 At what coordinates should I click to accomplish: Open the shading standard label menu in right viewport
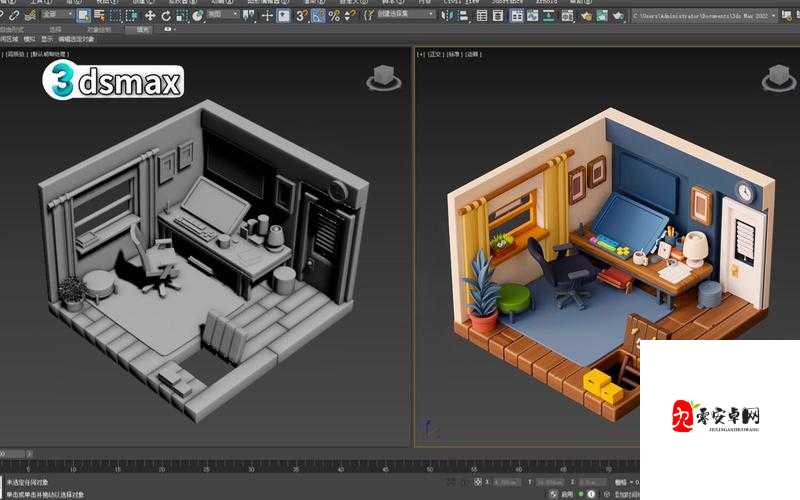(x=453, y=54)
